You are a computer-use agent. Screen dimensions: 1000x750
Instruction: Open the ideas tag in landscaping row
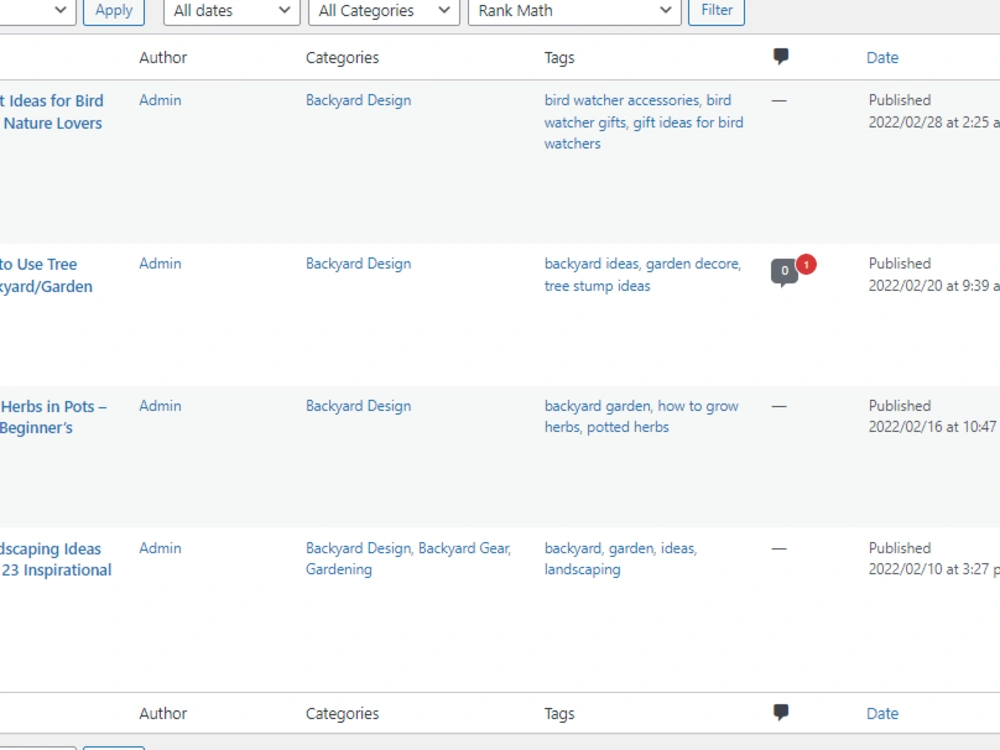pos(677,548)
